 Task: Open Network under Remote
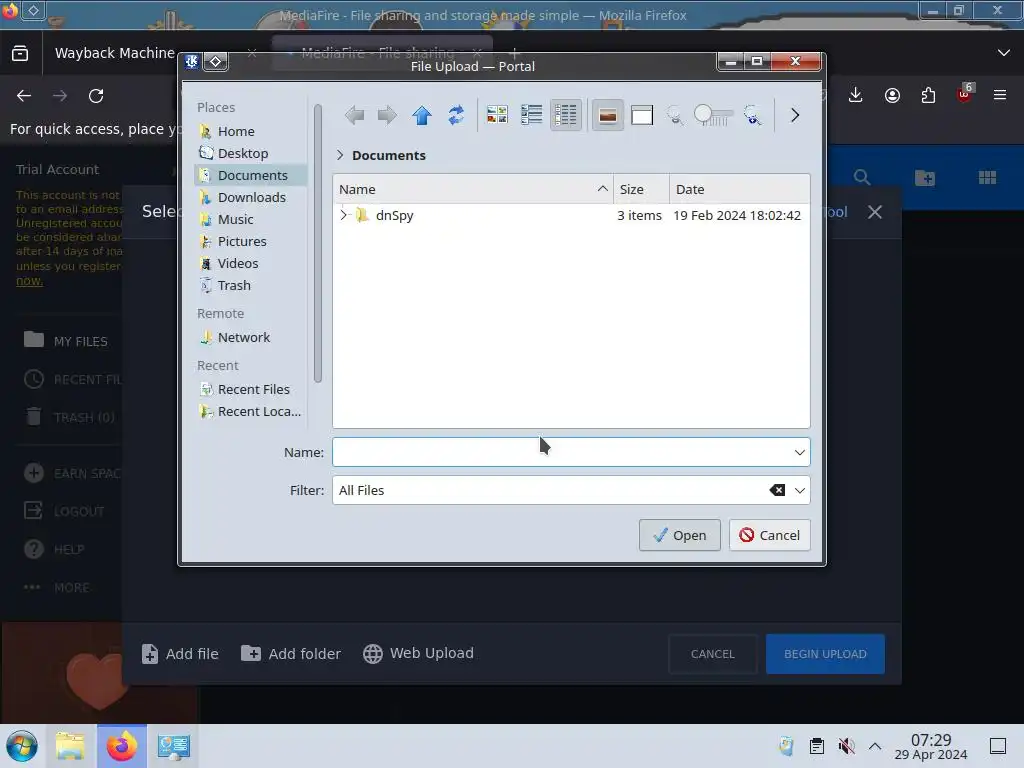click(x=251, y=337)
